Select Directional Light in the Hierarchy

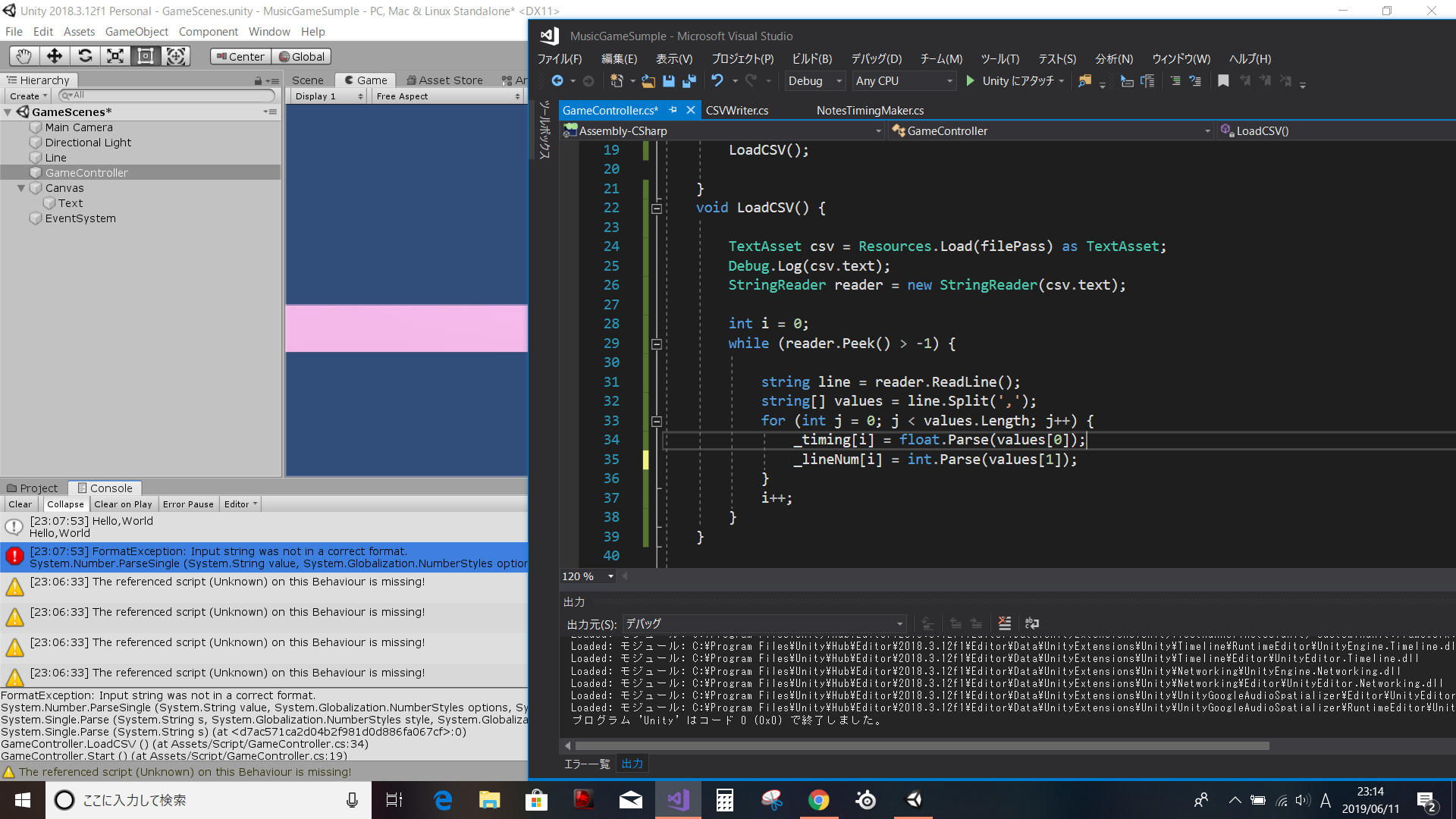click(87, 143)
